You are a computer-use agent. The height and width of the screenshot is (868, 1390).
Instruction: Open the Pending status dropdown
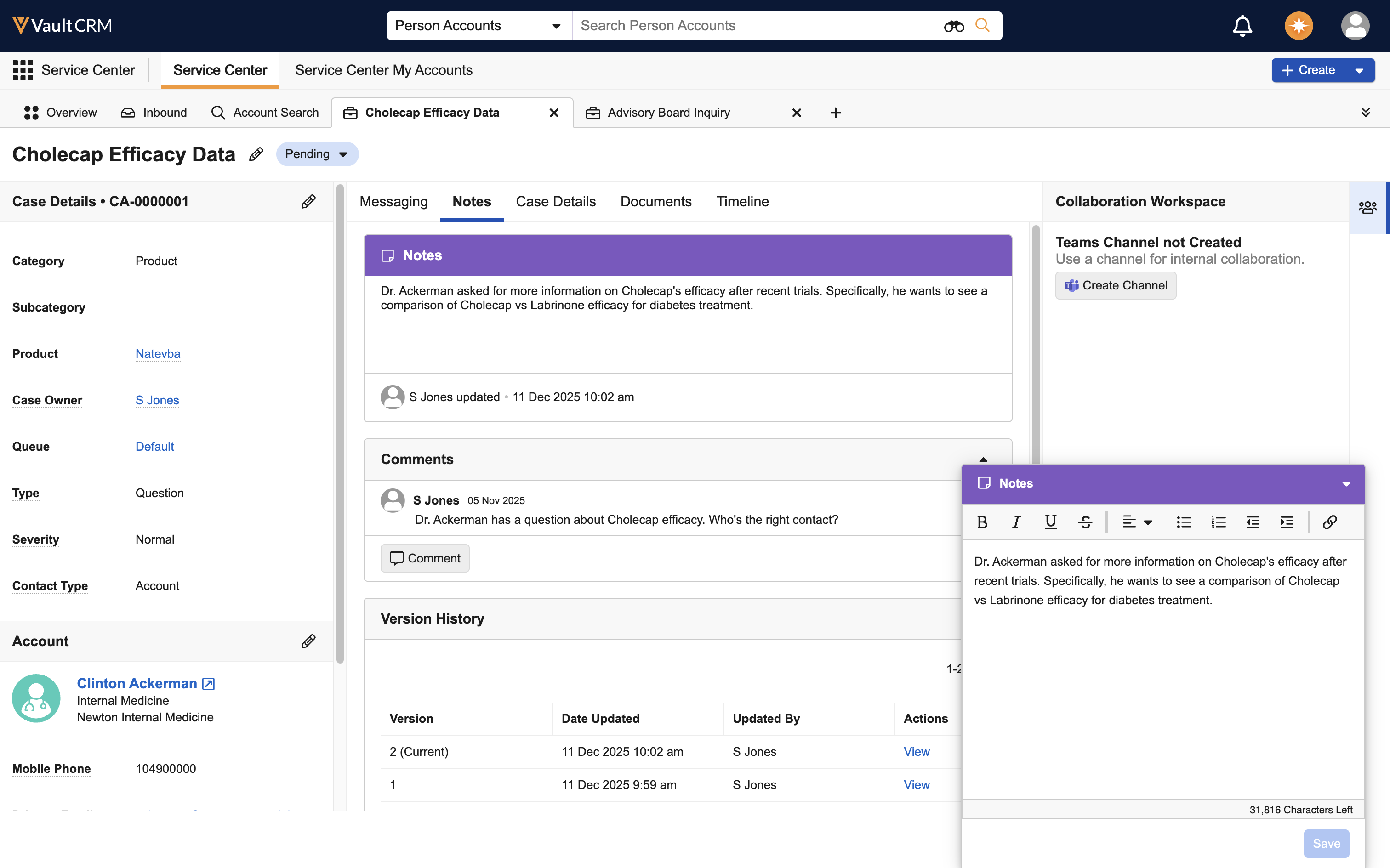tap(317, 154)
